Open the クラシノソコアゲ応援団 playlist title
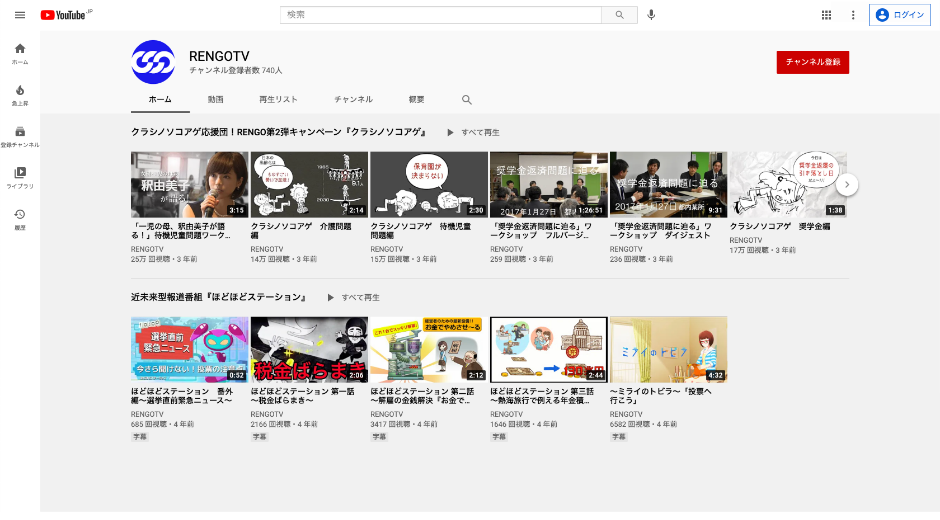940x520 pixels. tap(279, 132)
